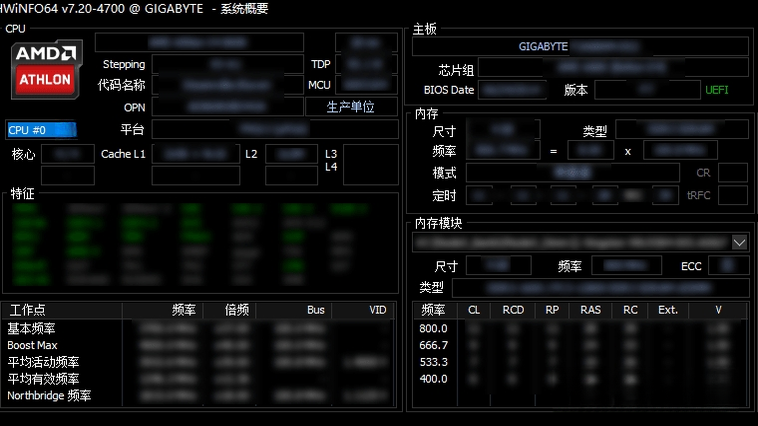This screenshot has height=426, width=758.
Task: Click the BIOS Date value field
Action: coord(512,90)
